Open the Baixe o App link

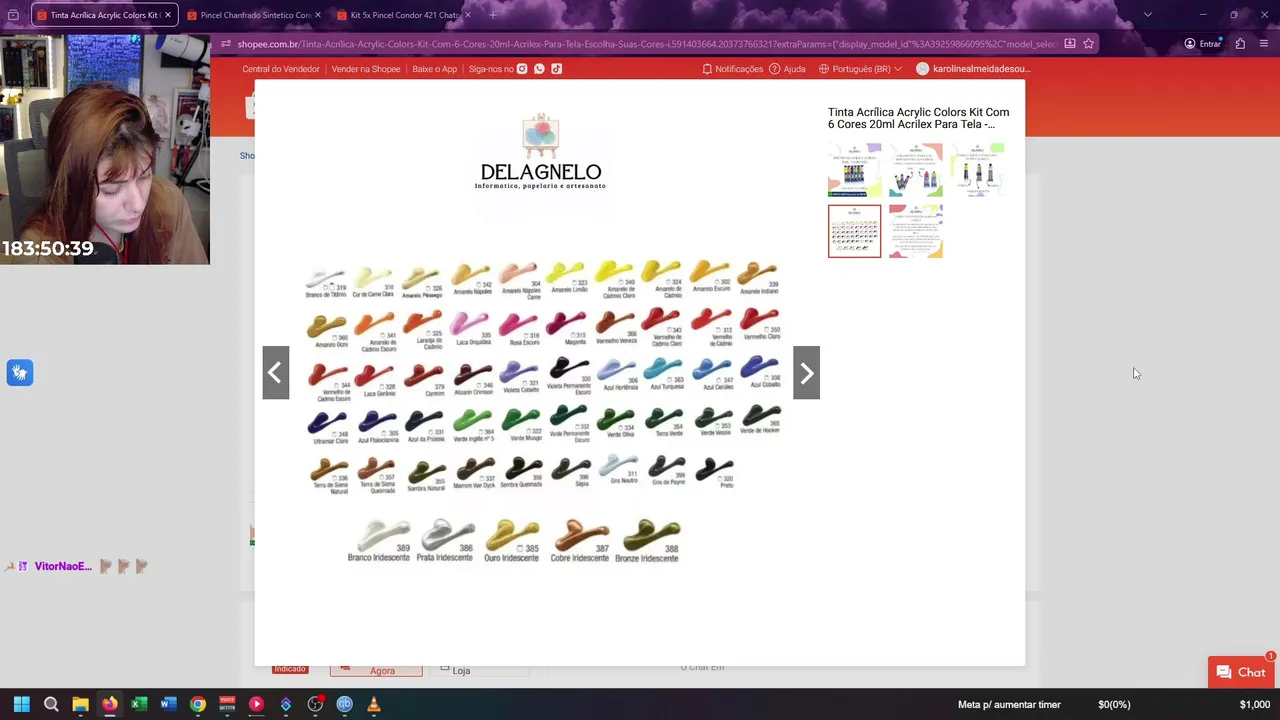[x=435, y=69]
